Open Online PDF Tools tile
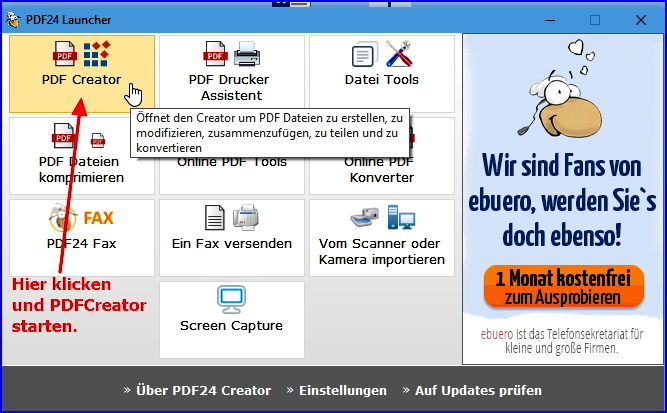Screen dimensions: 667x413 (231, 175)
